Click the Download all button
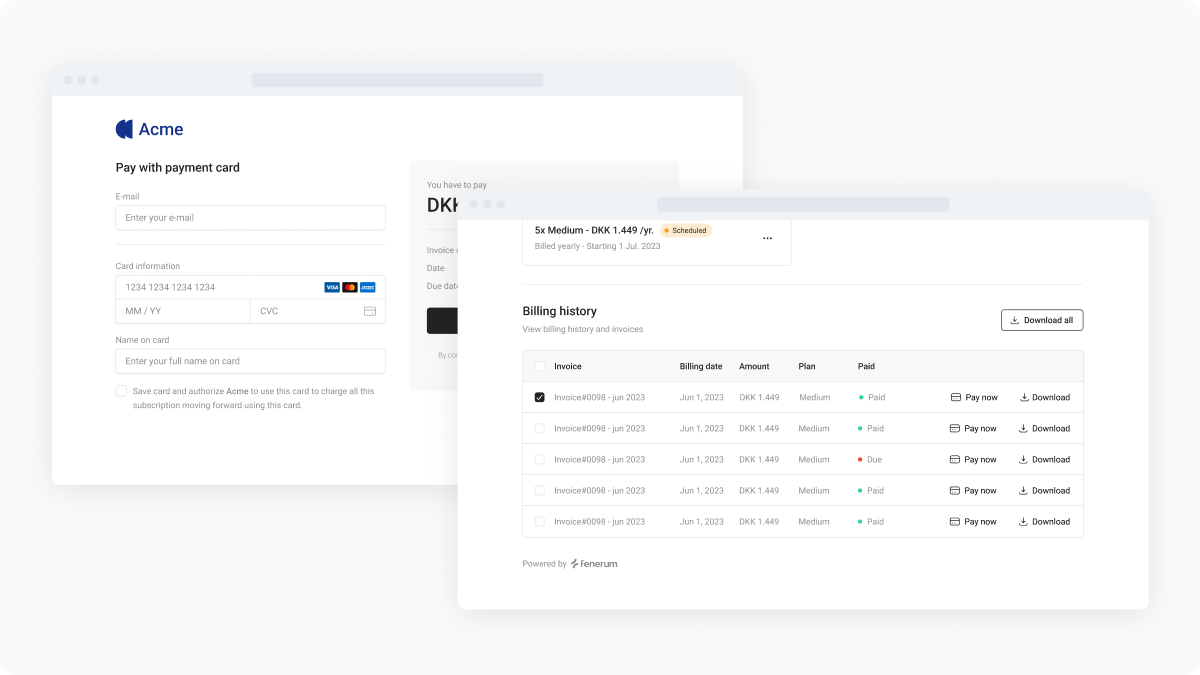The height and width of the screenshot is (675, 1200). click(x=1041, y=321)
